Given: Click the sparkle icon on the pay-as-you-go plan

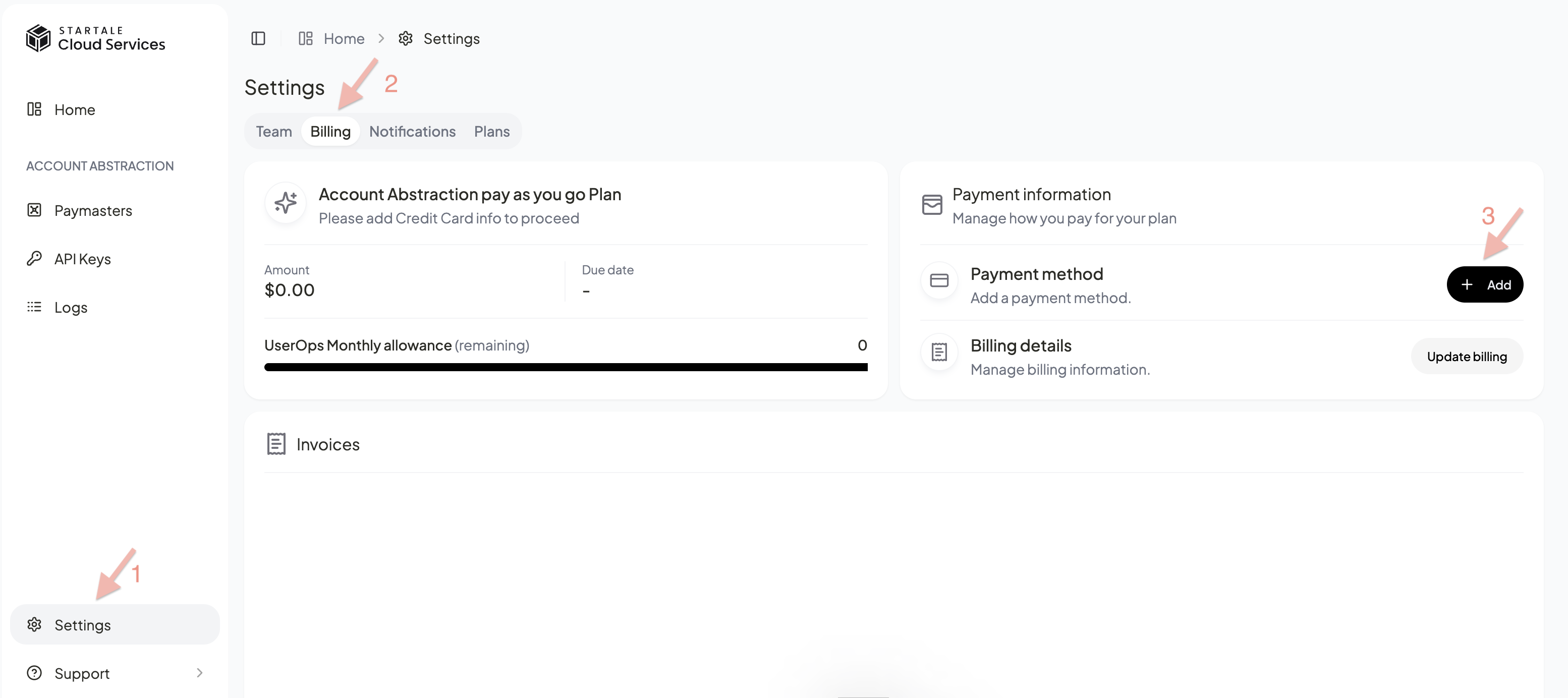Looking at the screenshot, I should (284, 203).
